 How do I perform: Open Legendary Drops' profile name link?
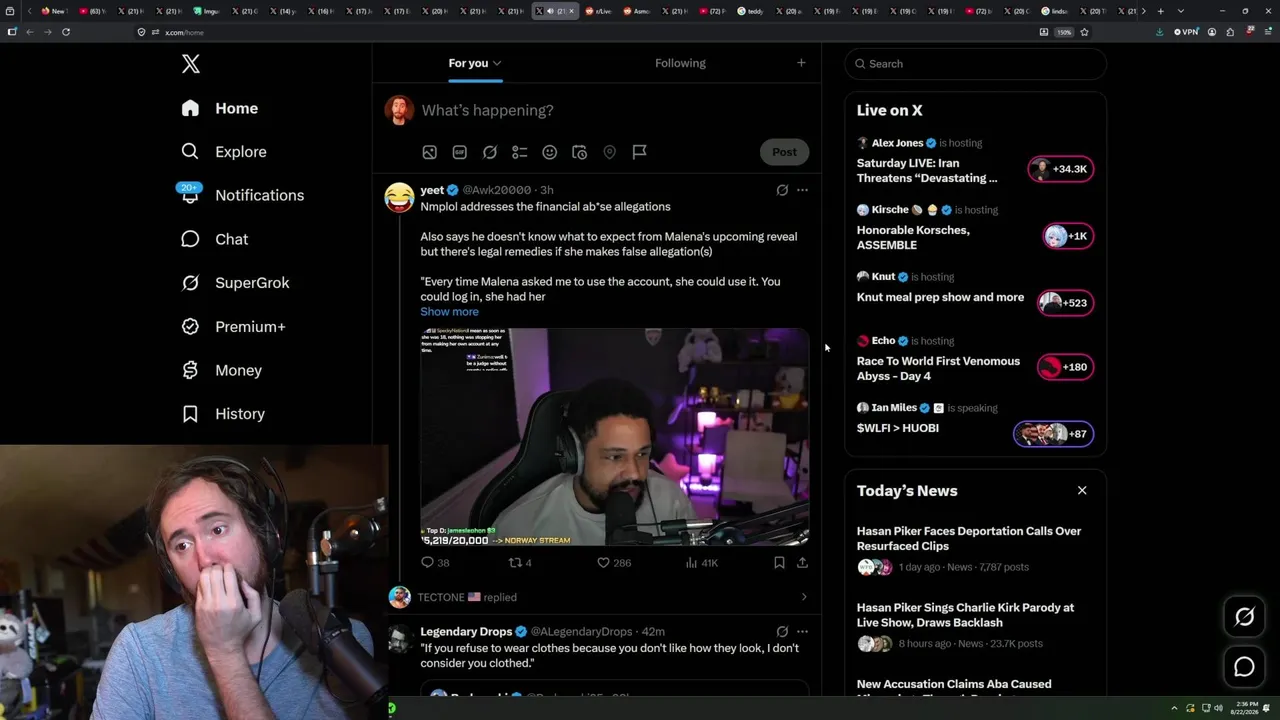(466, 632)
